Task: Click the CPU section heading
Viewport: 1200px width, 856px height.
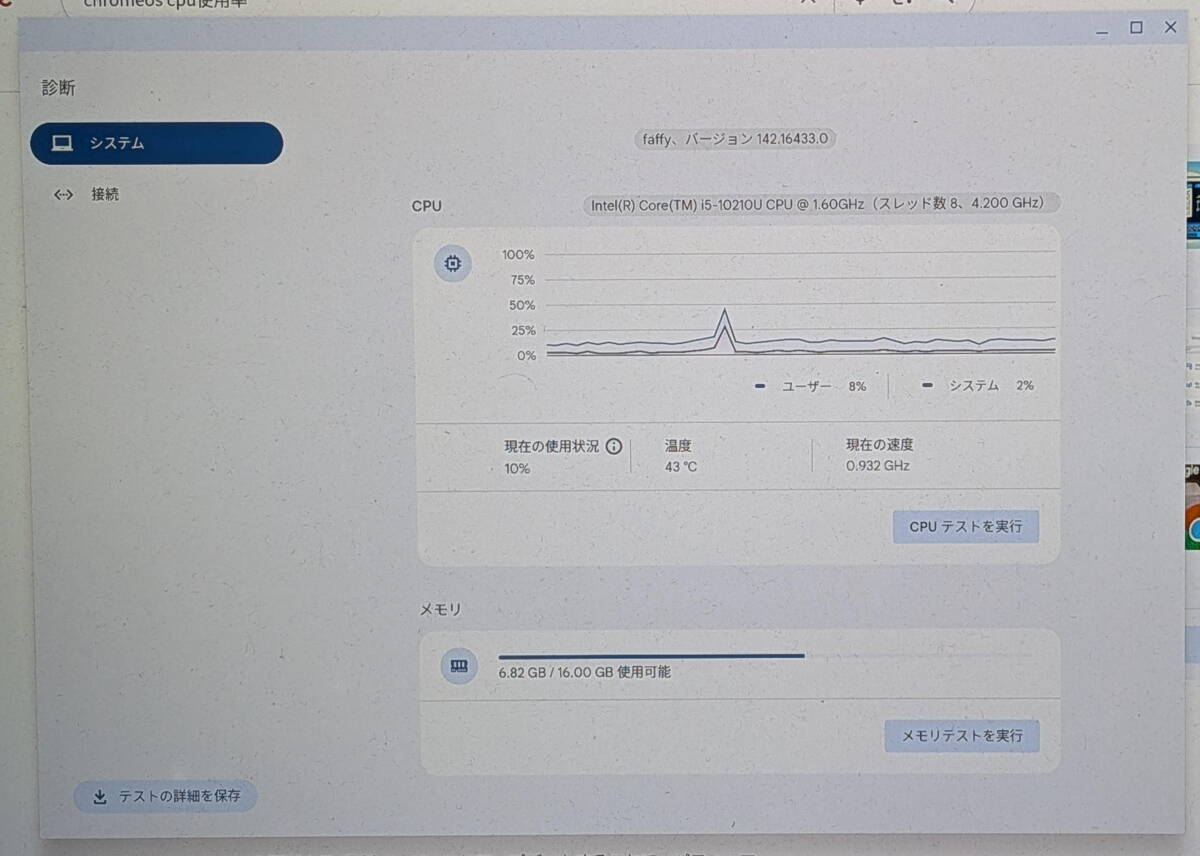Action: 426,206
